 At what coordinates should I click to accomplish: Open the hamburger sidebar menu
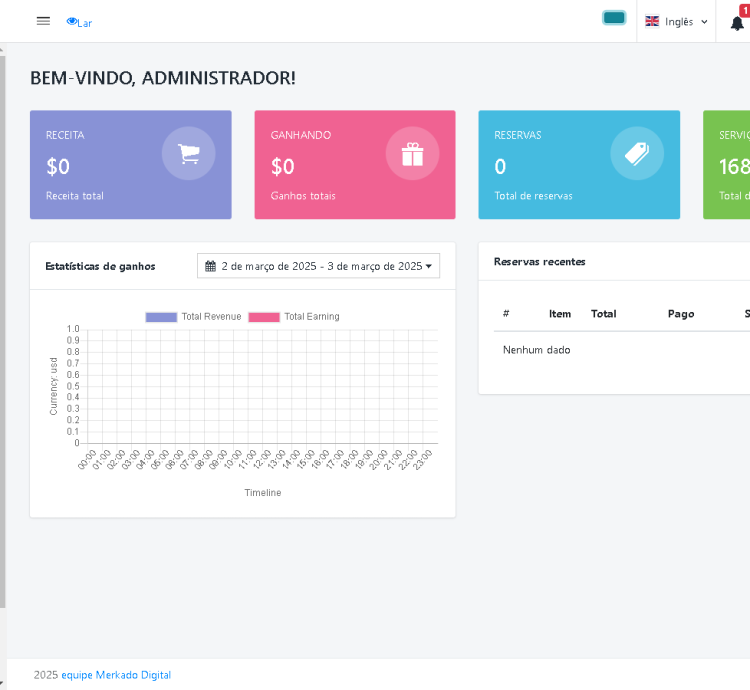(x=43, y=21)
